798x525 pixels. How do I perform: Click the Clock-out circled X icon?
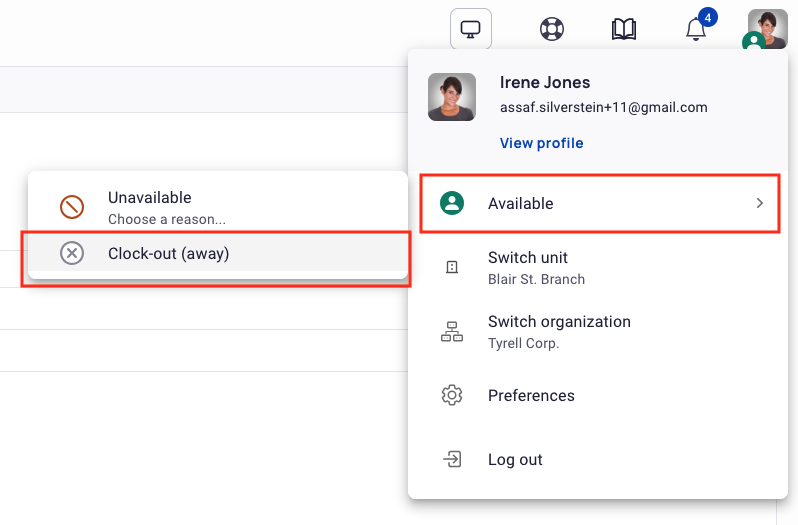[x=72, y=253]
